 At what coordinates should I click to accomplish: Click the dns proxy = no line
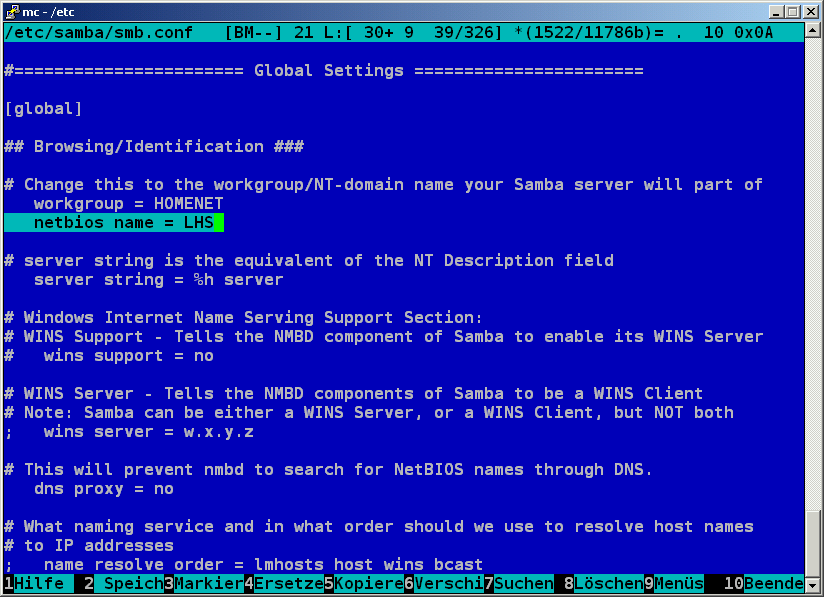coord(103,489)
